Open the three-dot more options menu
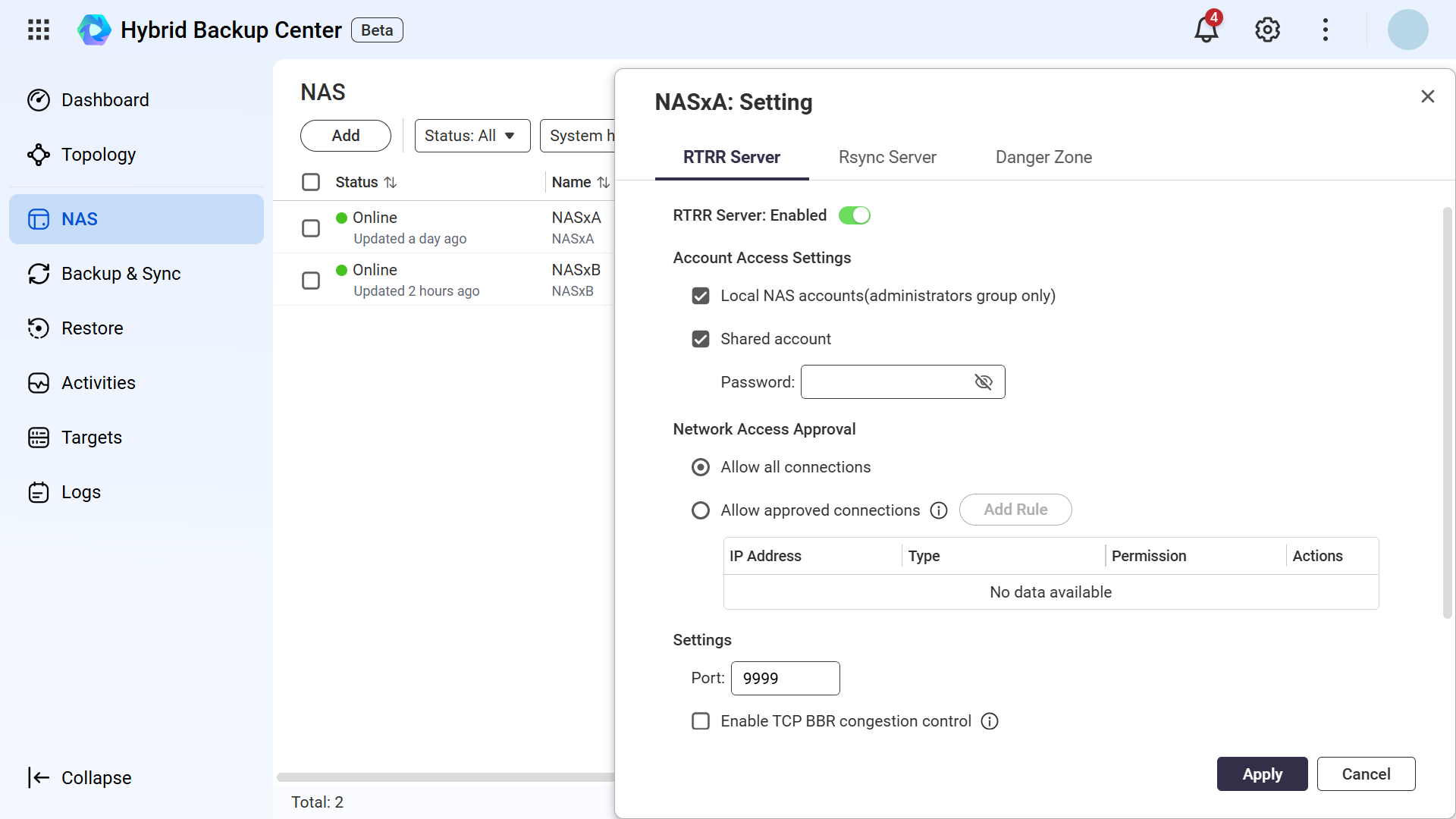The image size is (1456, 819). (x=1326, y=30)
